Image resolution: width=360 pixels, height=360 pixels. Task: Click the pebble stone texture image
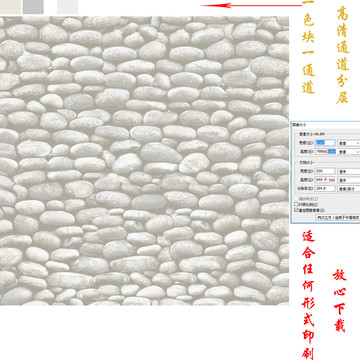[144, 161]
